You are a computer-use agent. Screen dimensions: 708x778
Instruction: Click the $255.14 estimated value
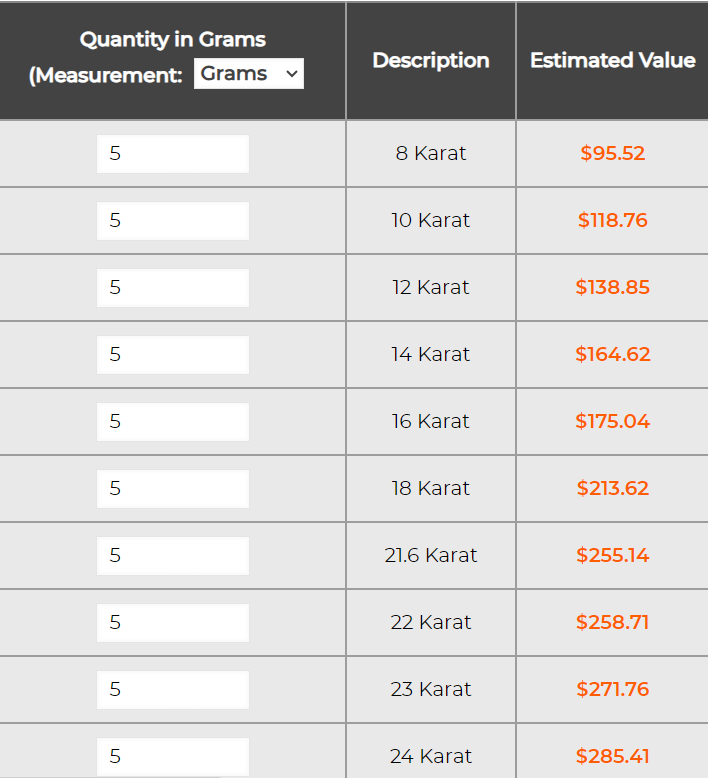click(613, 555)
